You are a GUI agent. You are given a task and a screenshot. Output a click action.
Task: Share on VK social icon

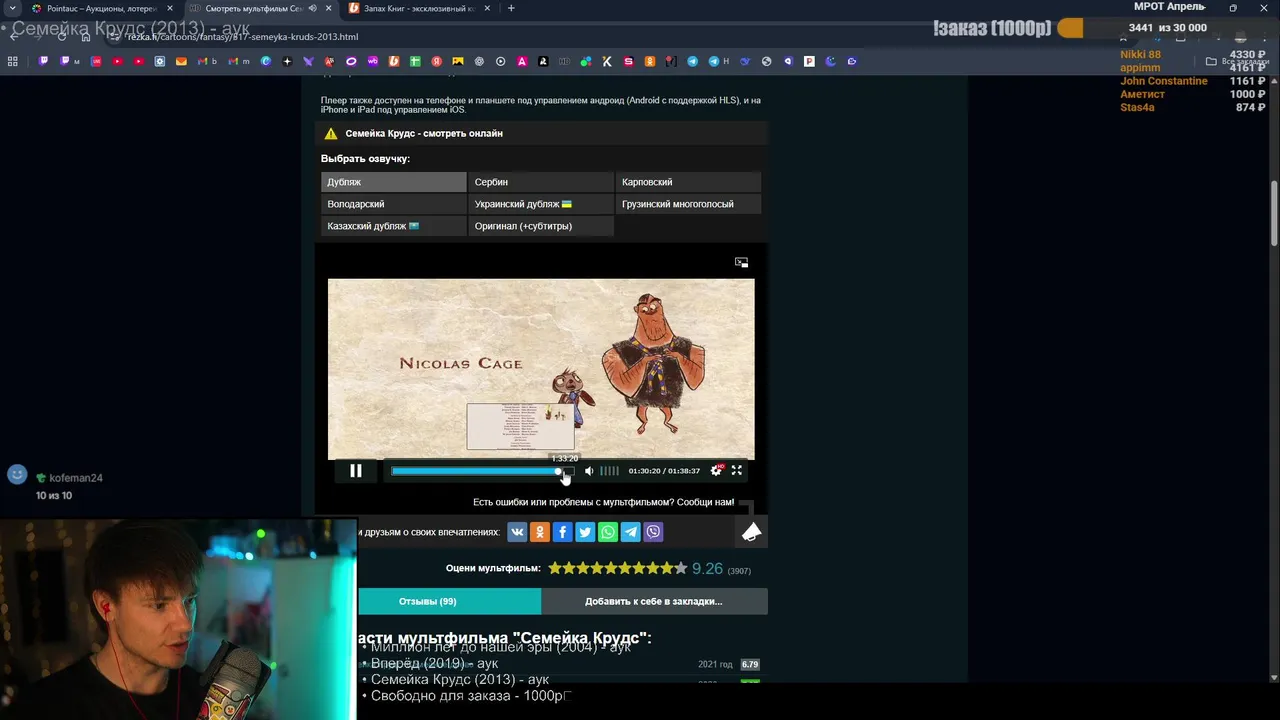pyautogui.click(x=517, y=532)
